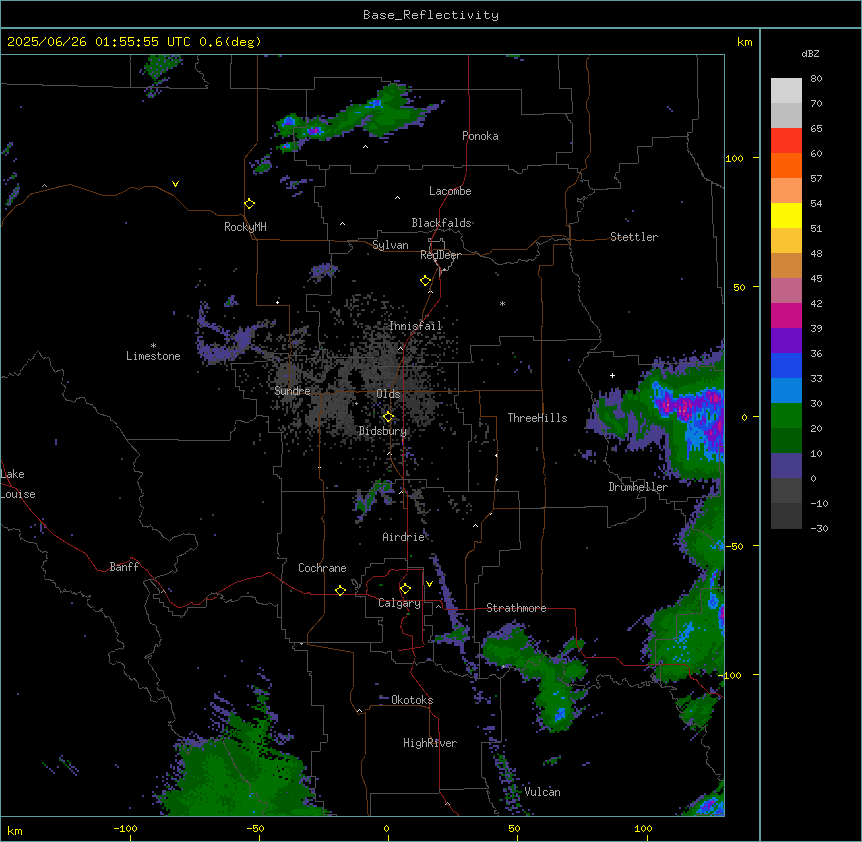Viewport: 862px width, 842px height.
Task: Click the Ponoka city label
Action: [480, 136]
